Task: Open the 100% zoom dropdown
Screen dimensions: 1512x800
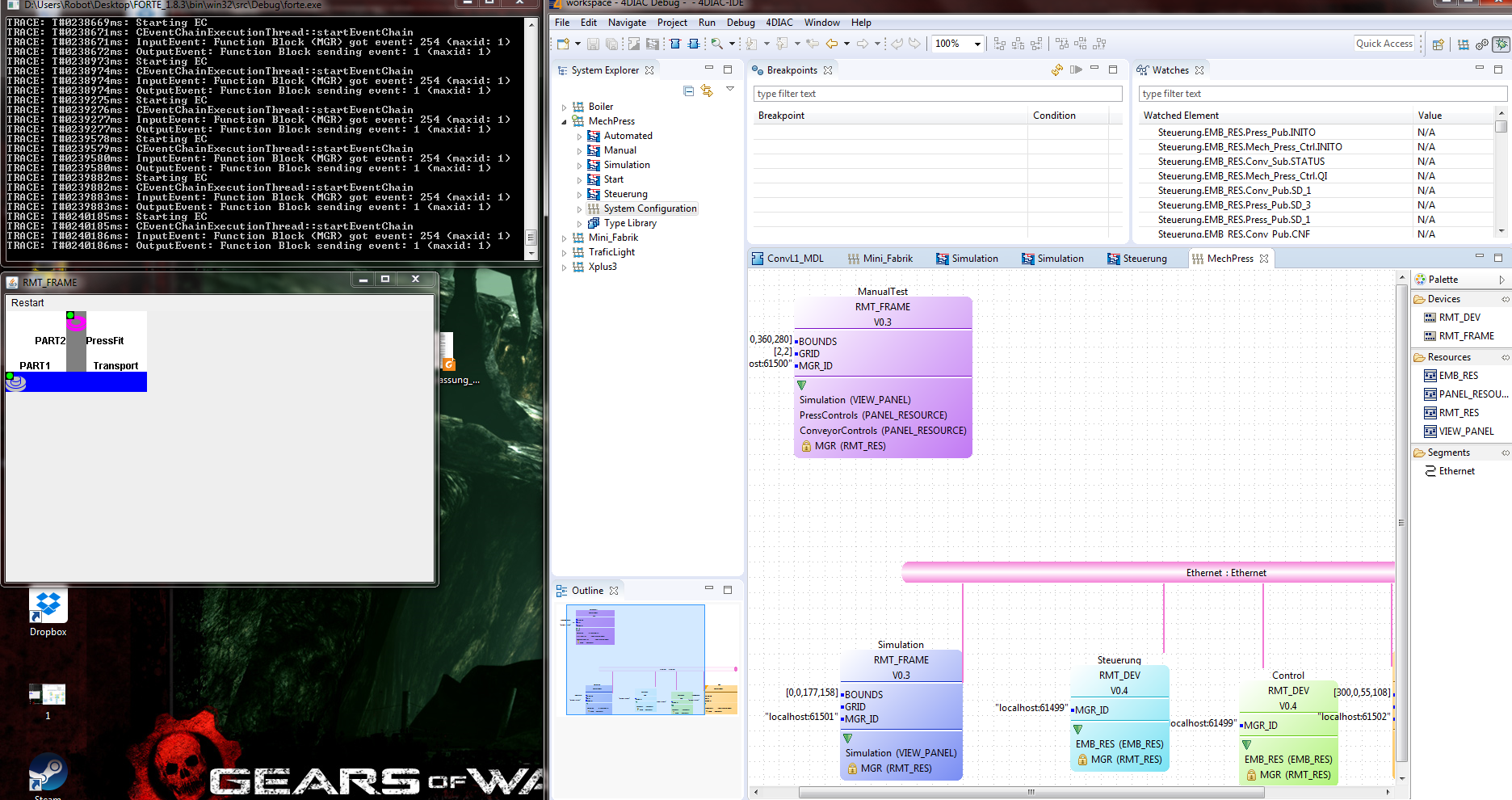Action: (977, 44)
